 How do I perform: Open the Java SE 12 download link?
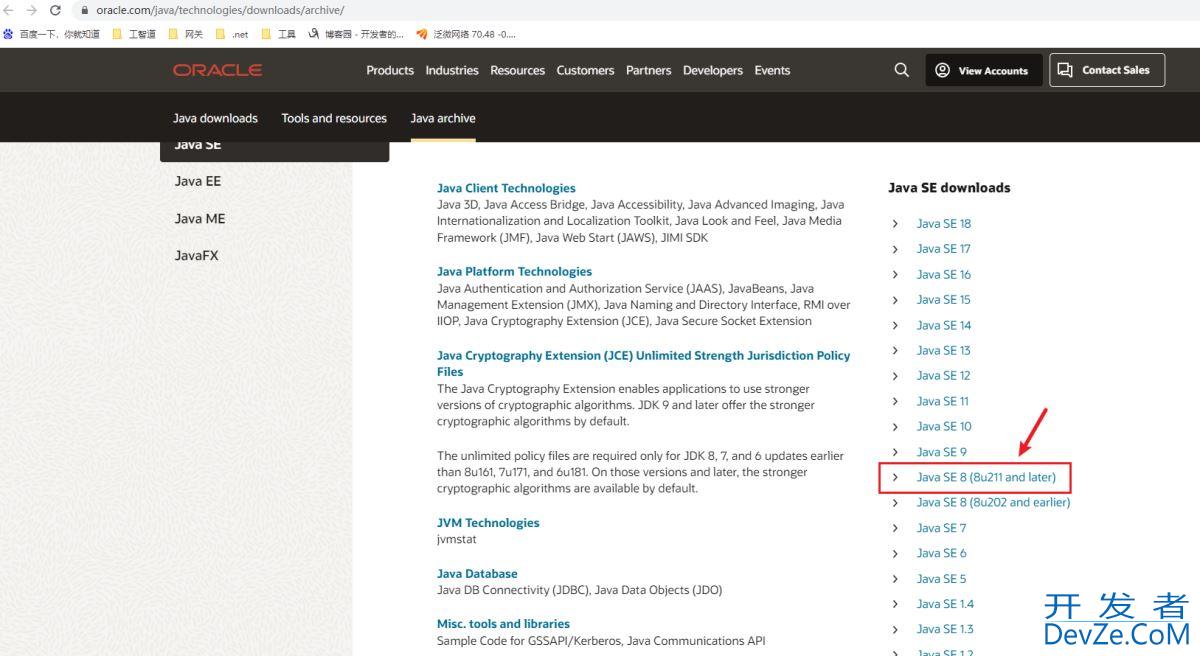(944, 375)
